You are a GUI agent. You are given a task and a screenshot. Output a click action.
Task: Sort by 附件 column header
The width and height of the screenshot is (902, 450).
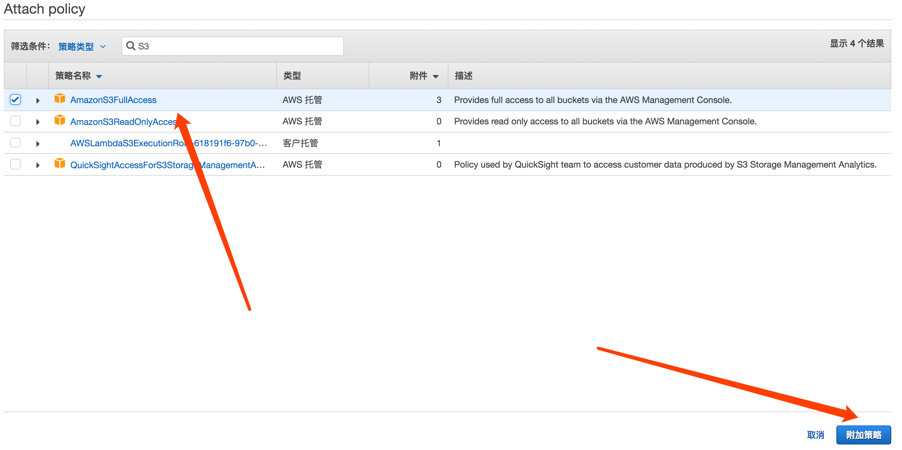[x=425, y=76]
